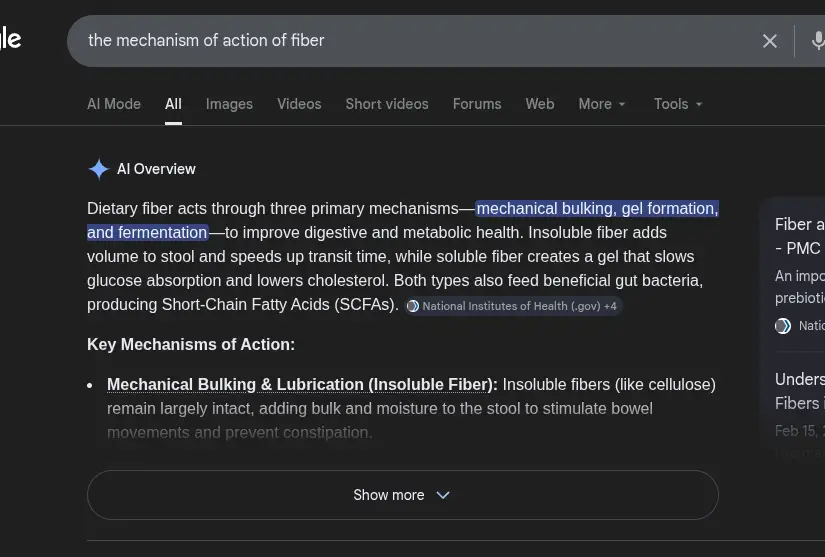Switch to the Images tab
Screen dimensions: 825x557
pyautogui.click(x=229, y=104)
